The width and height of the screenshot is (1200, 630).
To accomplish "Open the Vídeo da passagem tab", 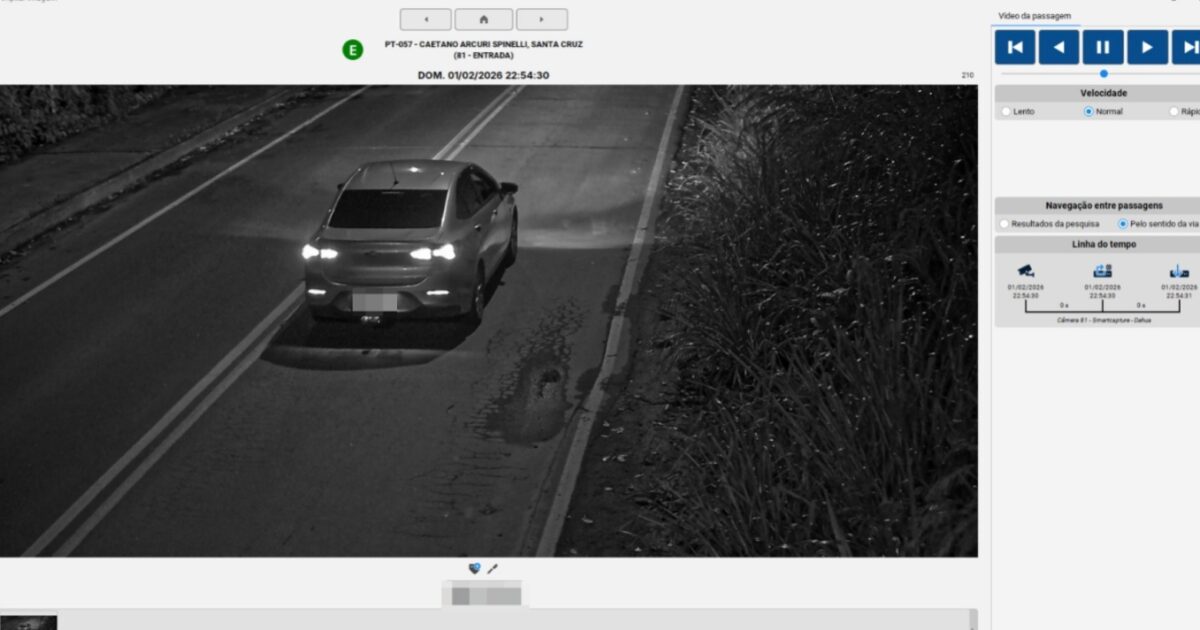I will click(x=1034, y=16).
